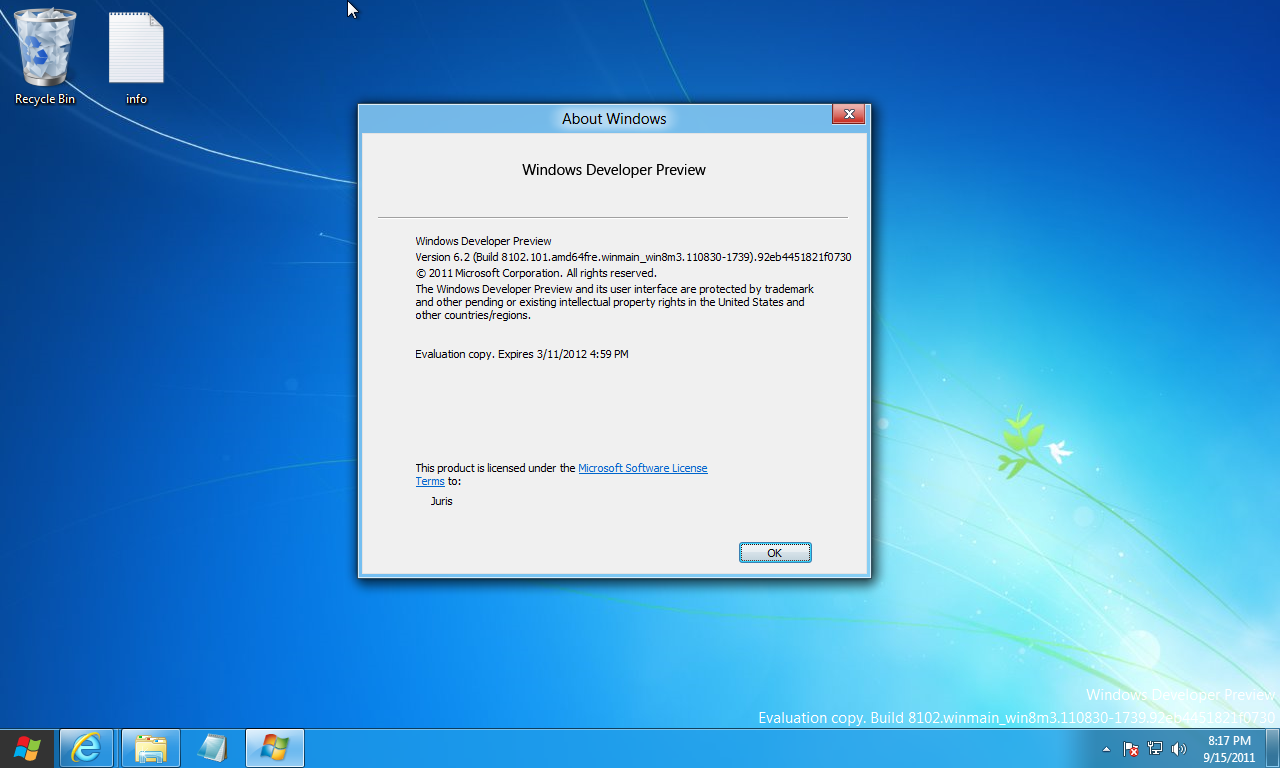Click the Show desktop strip on the taskbar

tap(1273, 748)
